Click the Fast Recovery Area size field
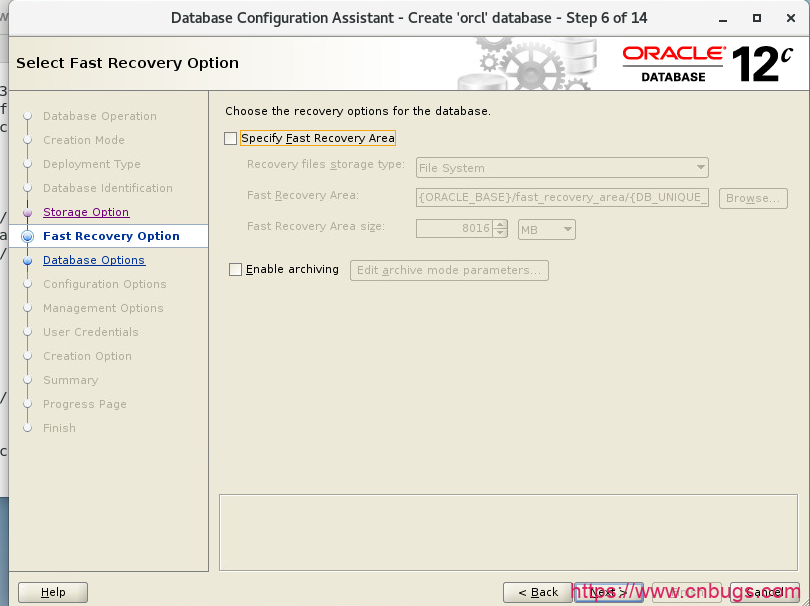 tap(454, 229)
